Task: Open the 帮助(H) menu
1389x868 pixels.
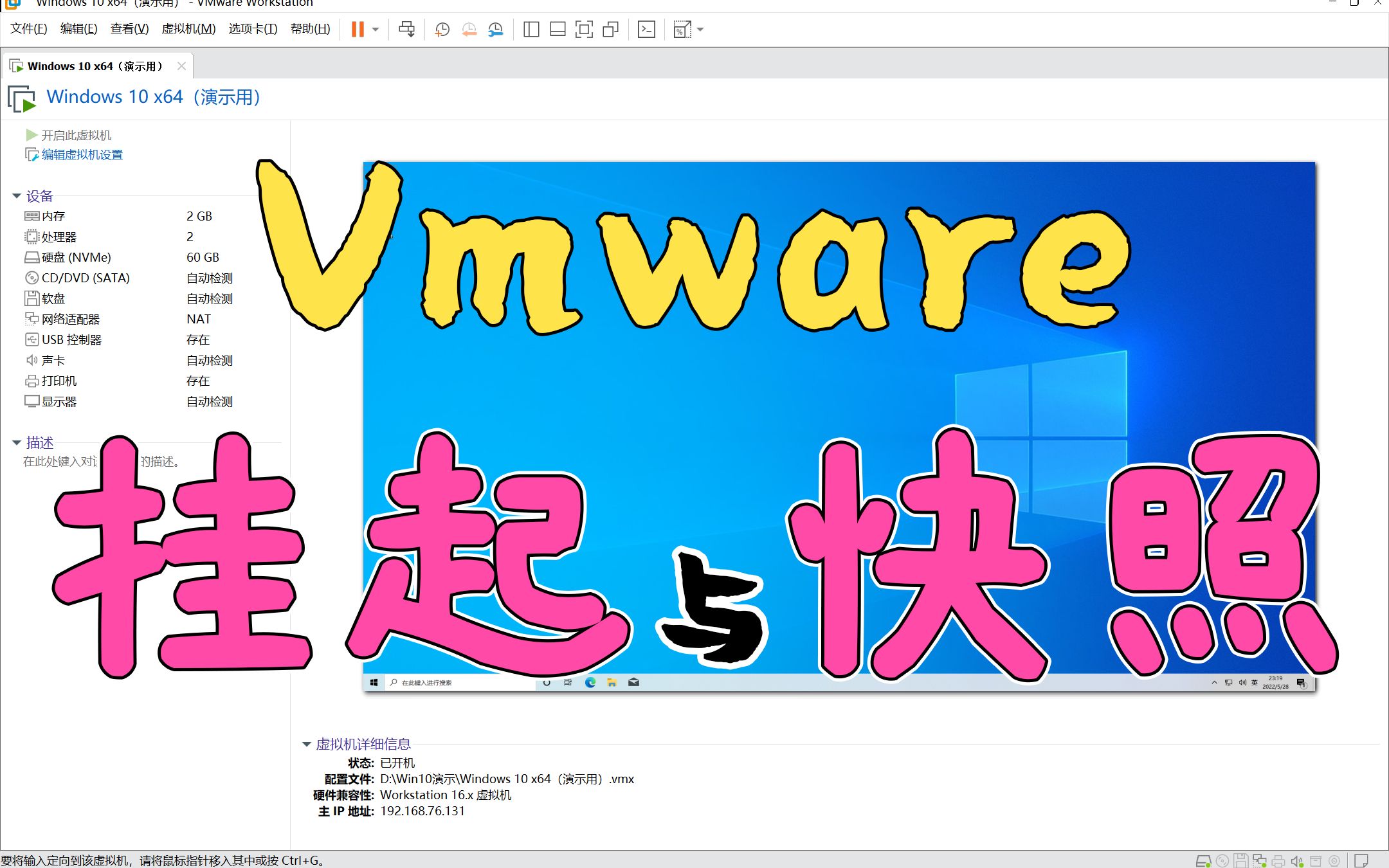Action: pos(310,29)
